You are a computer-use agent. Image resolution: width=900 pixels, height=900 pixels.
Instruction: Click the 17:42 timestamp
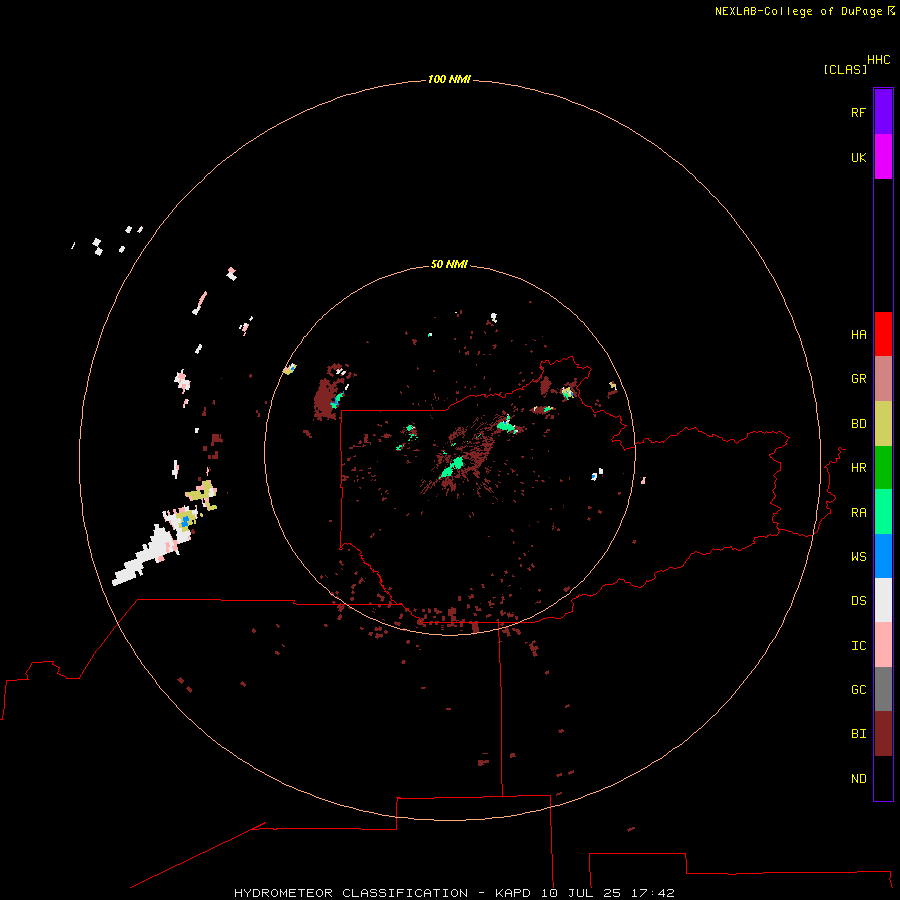pos(653,893)
